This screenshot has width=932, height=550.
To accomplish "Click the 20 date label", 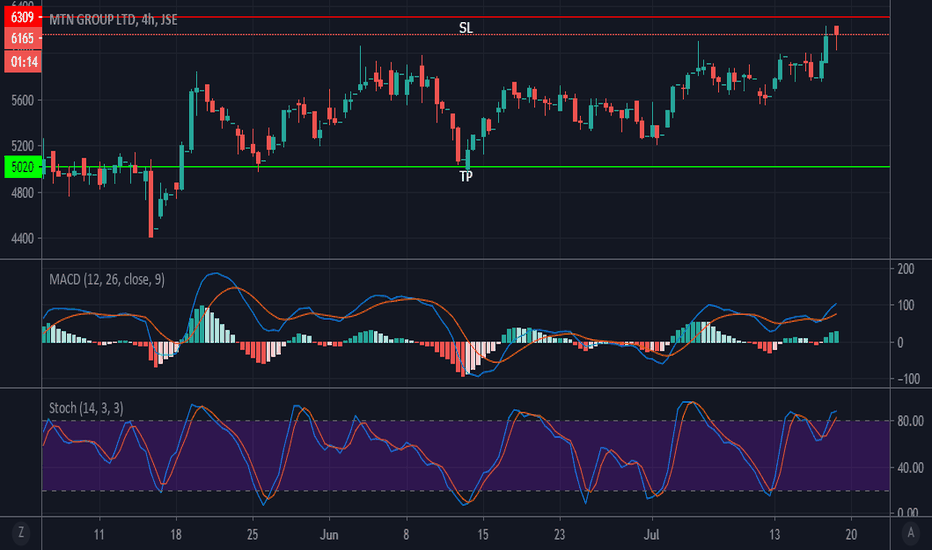I will [851, 535].
